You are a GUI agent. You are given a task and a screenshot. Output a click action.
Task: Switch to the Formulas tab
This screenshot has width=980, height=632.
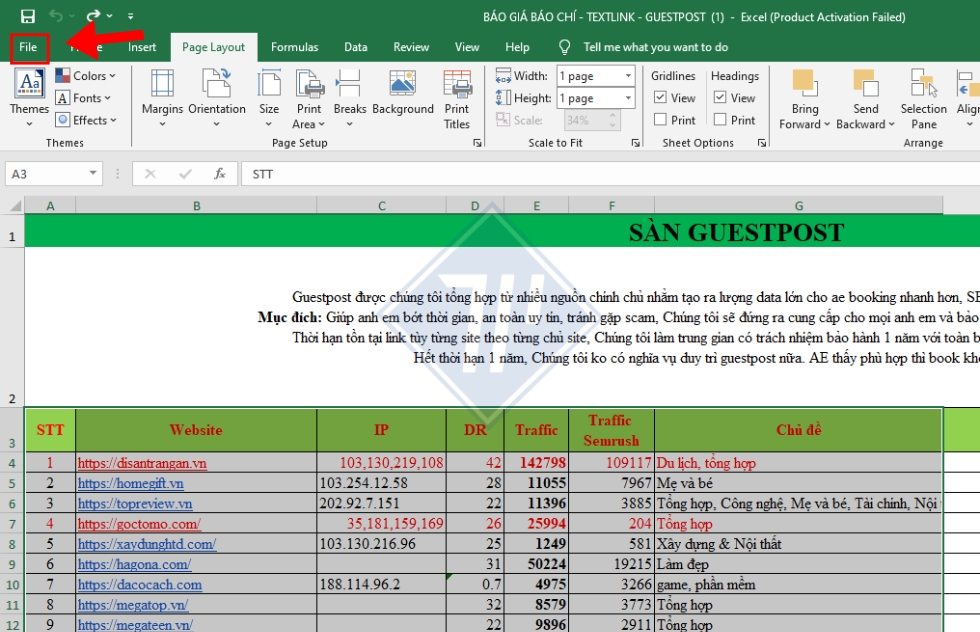tap(294, 46)
